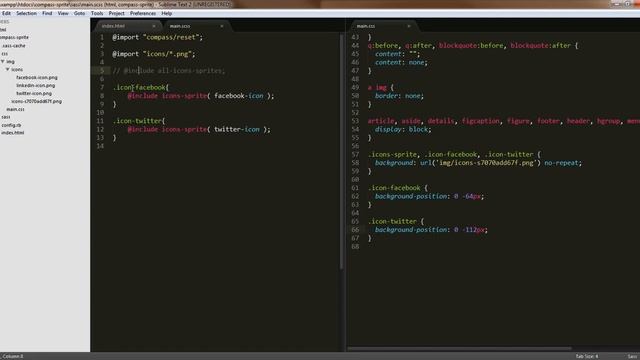
Task: Click the article, aside, details selector line
Action: click(x=504, y=121)
